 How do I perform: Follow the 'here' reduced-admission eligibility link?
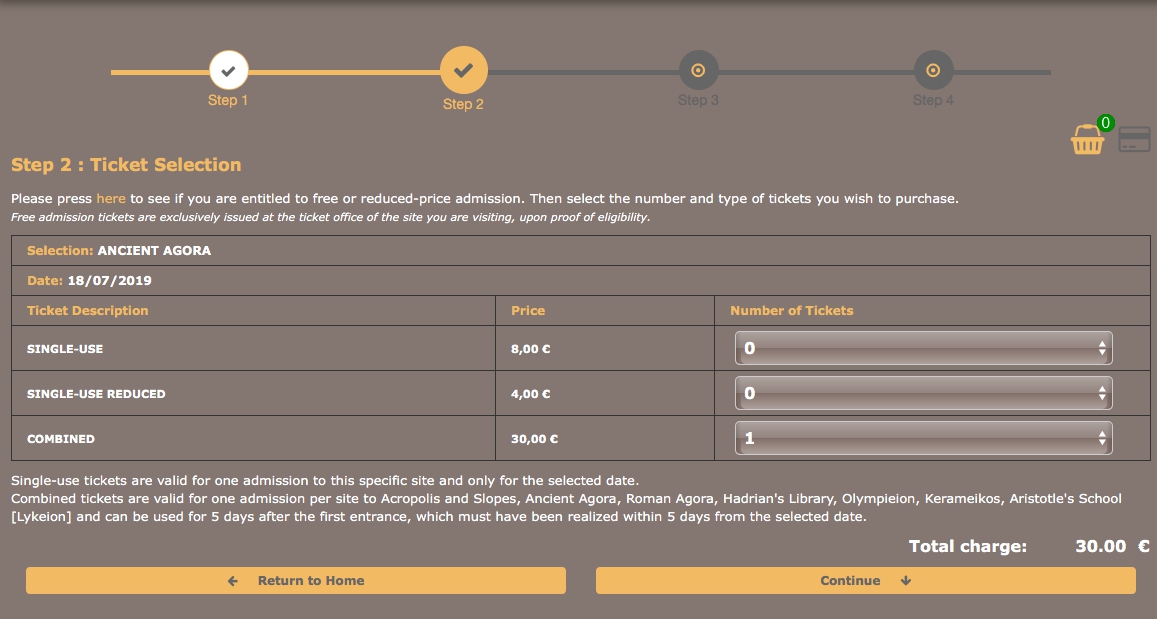point(111,199)
